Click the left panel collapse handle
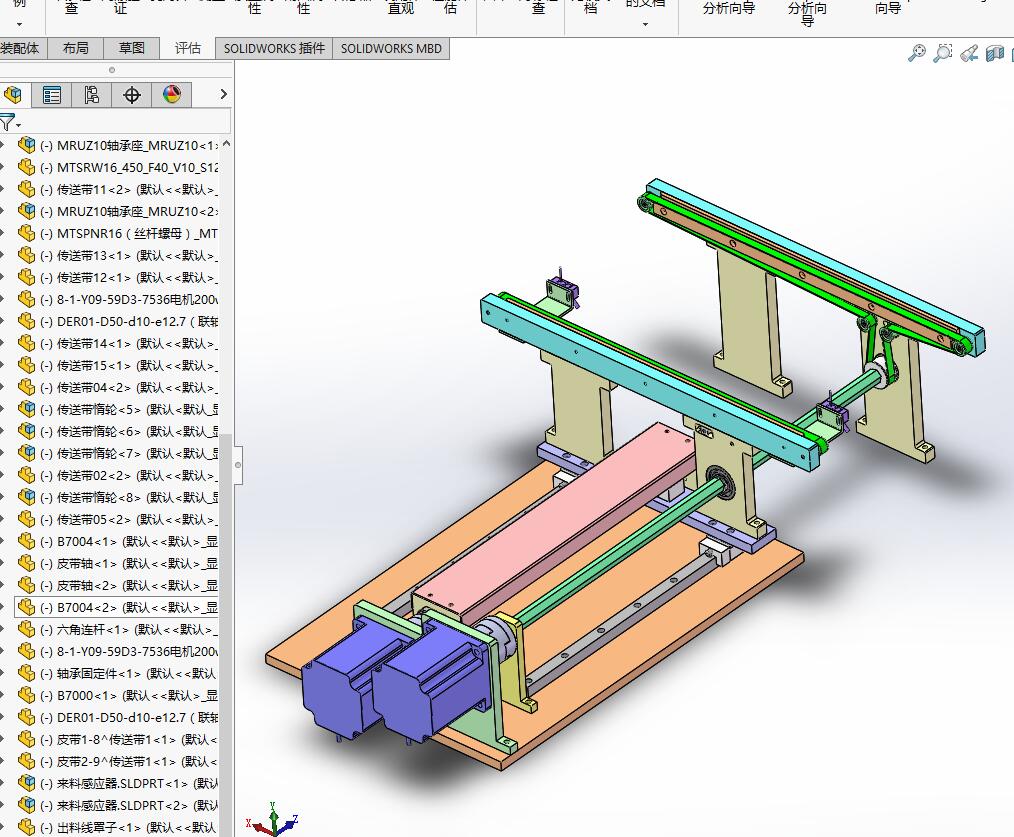Screen dimensions: 1014x837 pyautogui.click(x=238, y=465)
